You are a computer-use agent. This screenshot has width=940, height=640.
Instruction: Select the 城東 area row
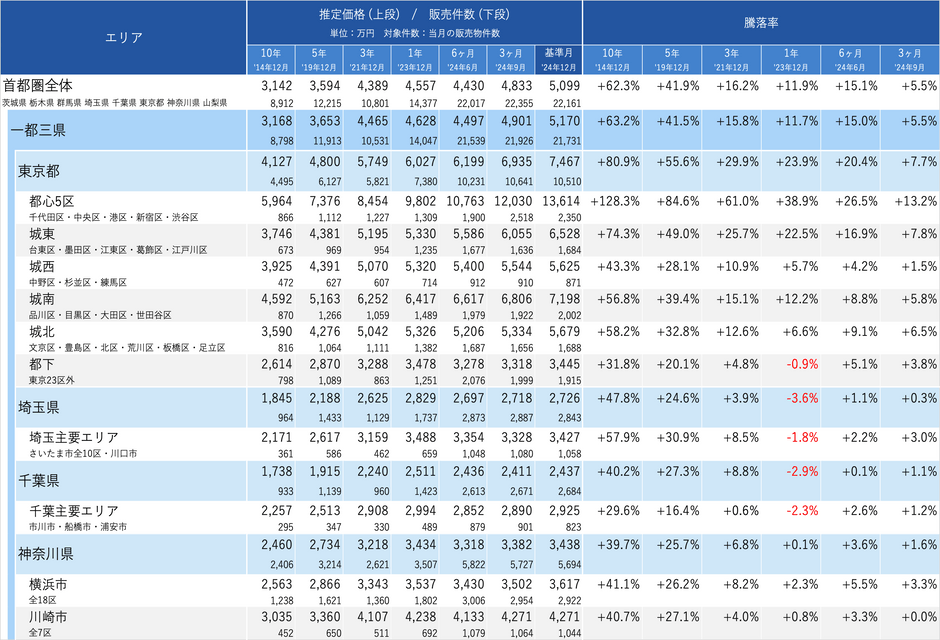click(x=477, y=240)
